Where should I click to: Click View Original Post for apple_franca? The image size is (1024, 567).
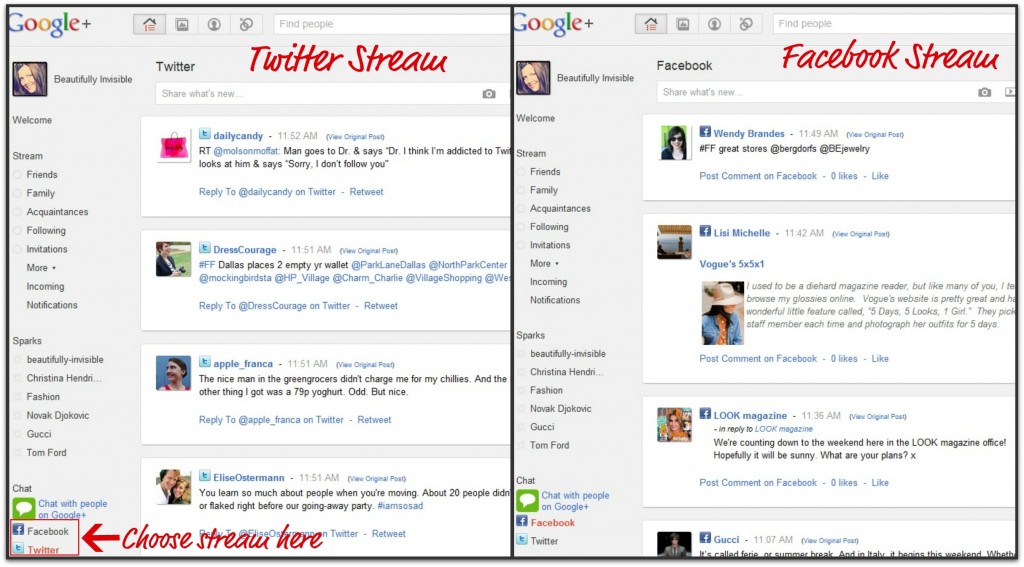coord(366,364)
